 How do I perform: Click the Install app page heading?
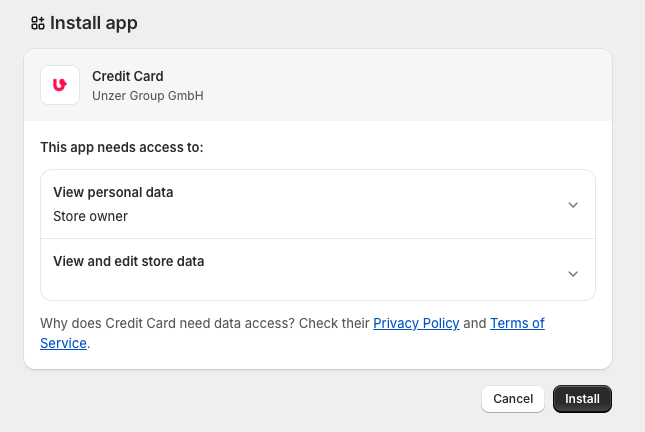coord(94,23)
